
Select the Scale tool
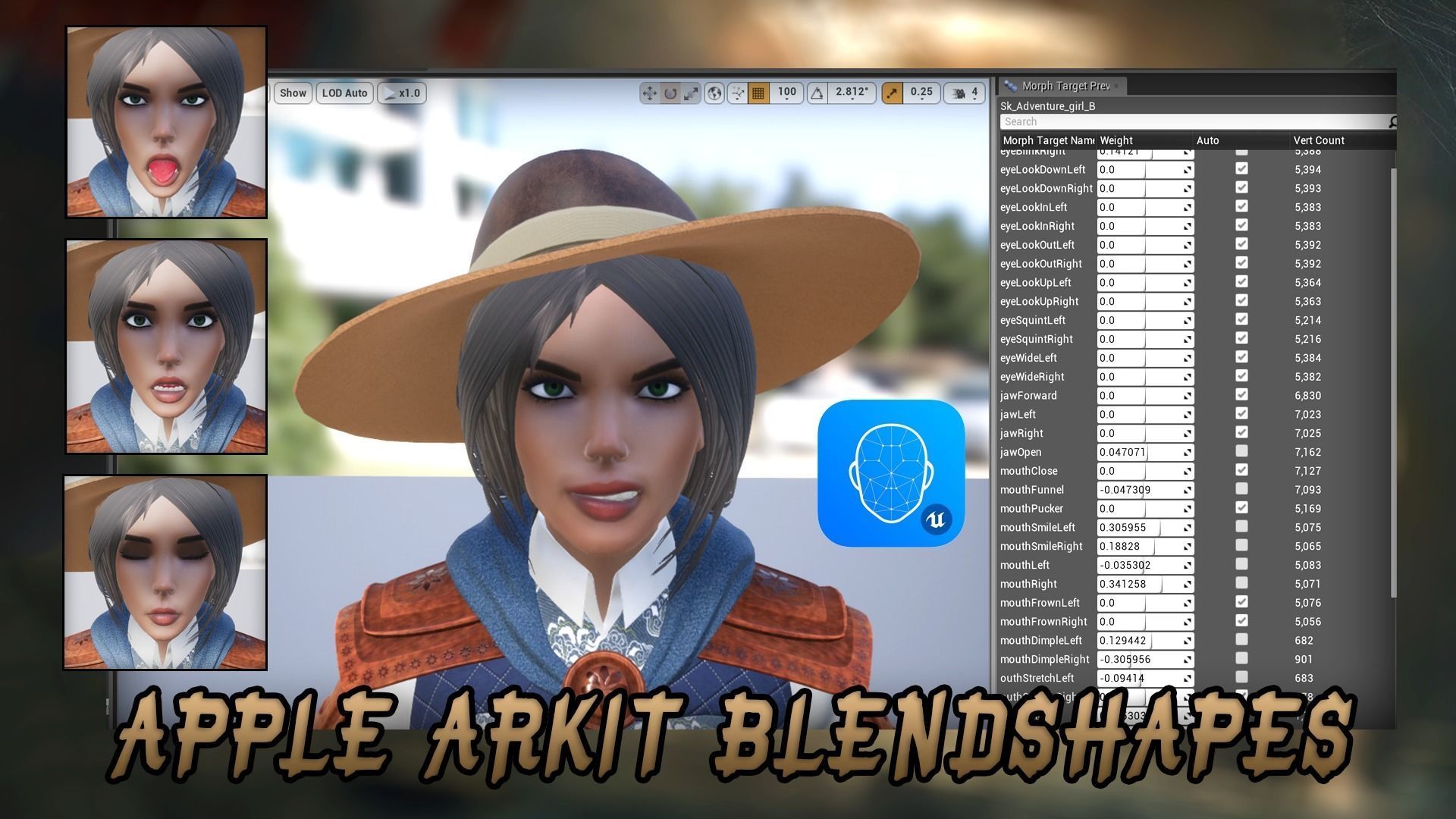pos(690,93)
